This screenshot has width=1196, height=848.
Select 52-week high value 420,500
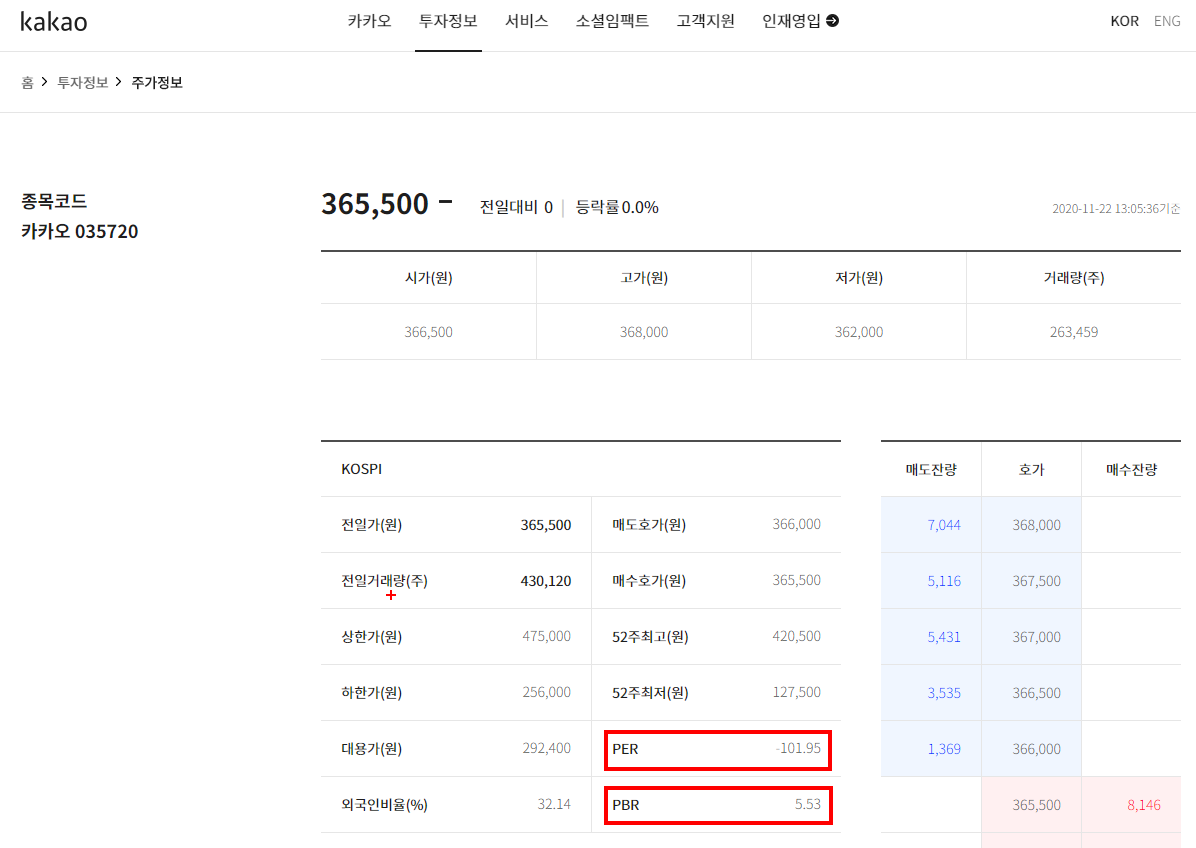[796, 636]
